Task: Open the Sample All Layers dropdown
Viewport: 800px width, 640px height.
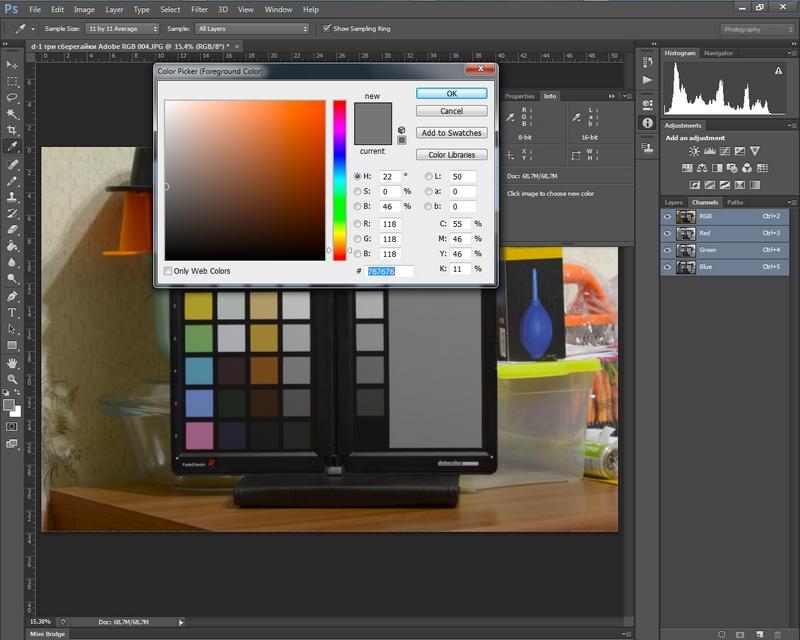Action: pyautogui.click(x=252, y=29)
